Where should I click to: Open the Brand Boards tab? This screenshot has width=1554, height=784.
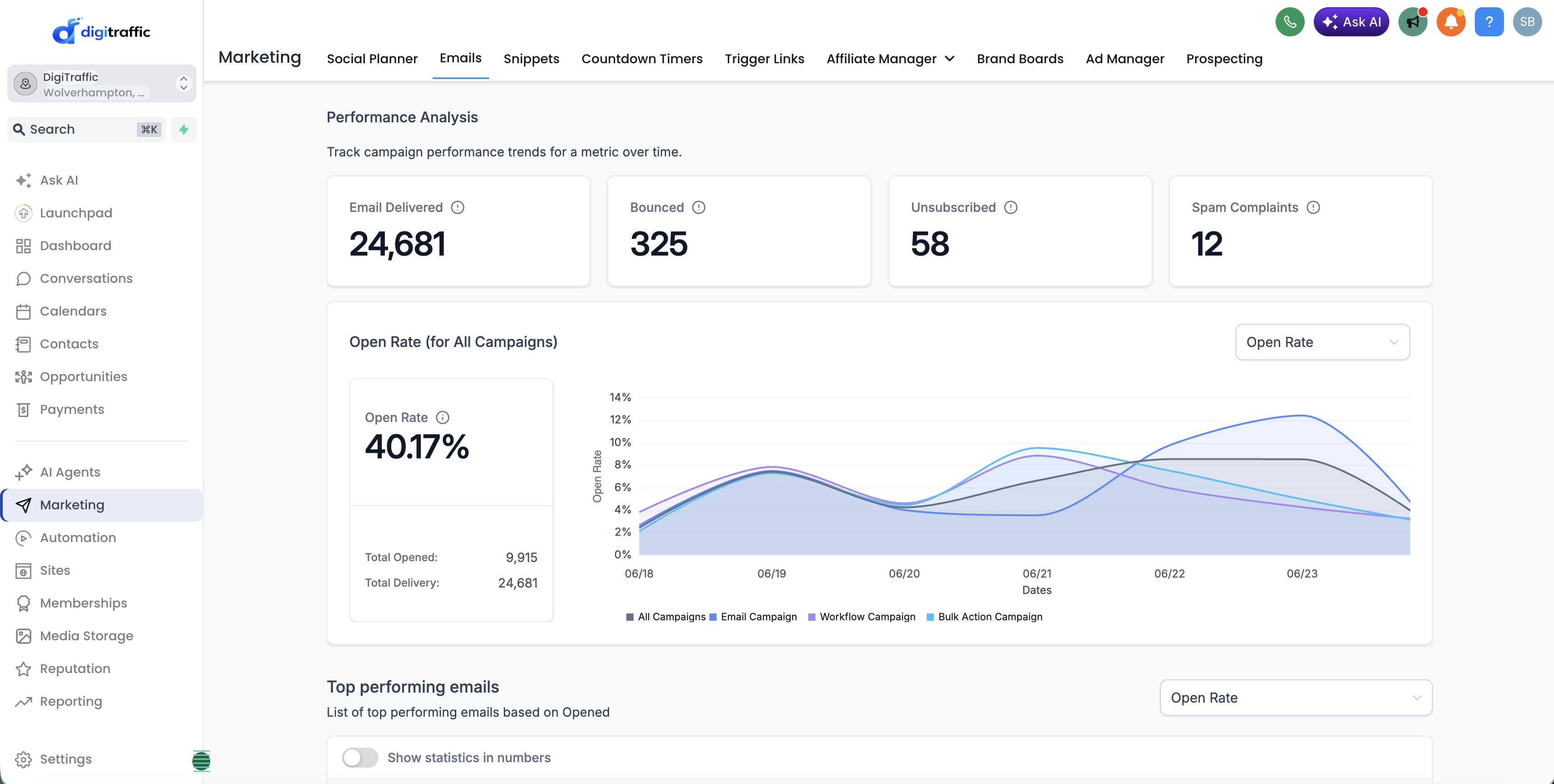tap(1020, 59)
